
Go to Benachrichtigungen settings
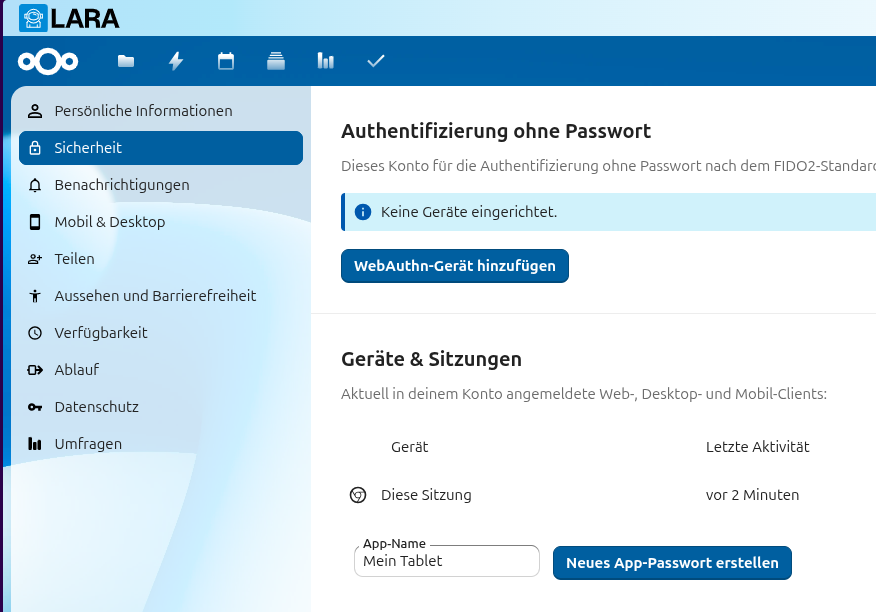coord(122,185)
